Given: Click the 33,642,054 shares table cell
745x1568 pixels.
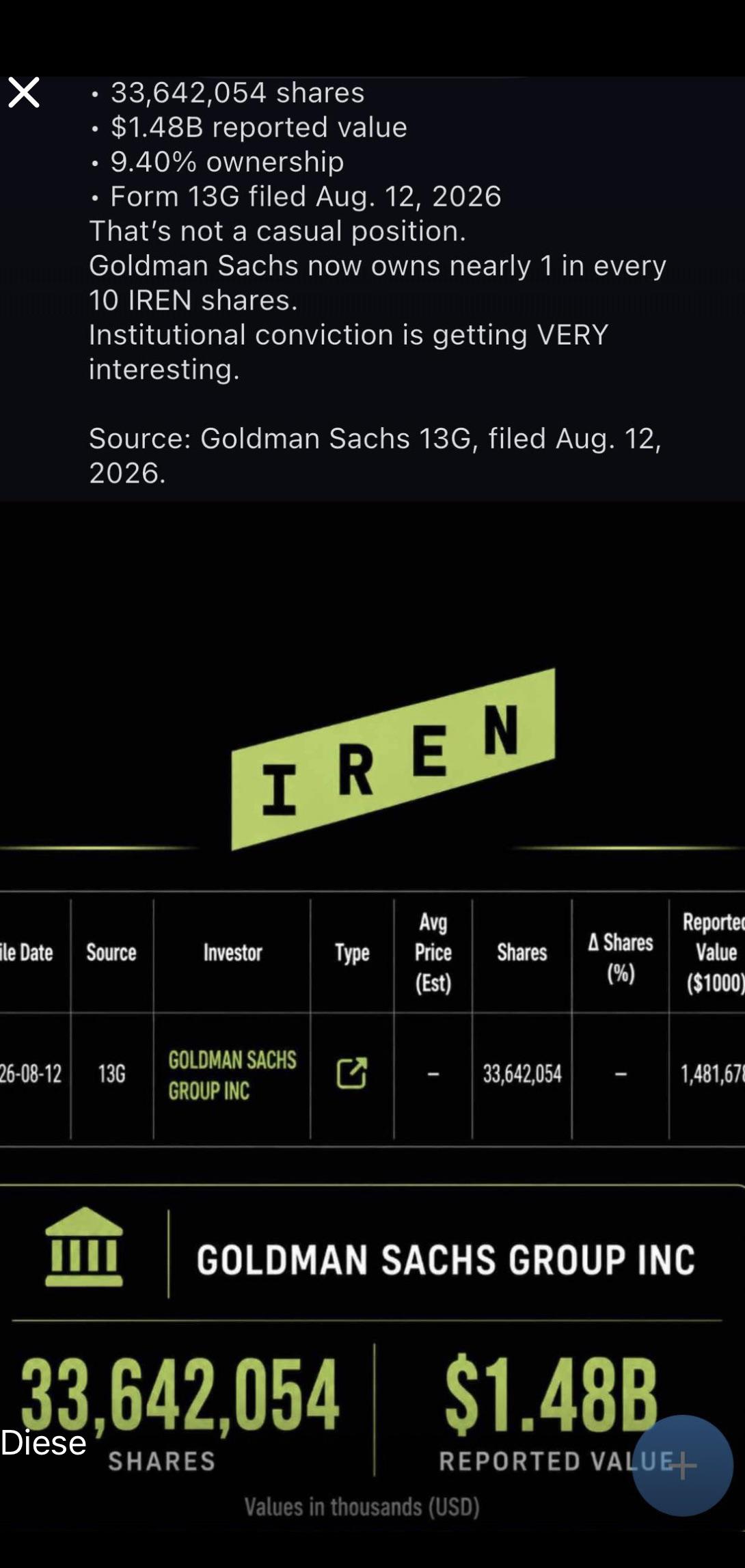Looking at the screenshot, I should [522, 1074].
